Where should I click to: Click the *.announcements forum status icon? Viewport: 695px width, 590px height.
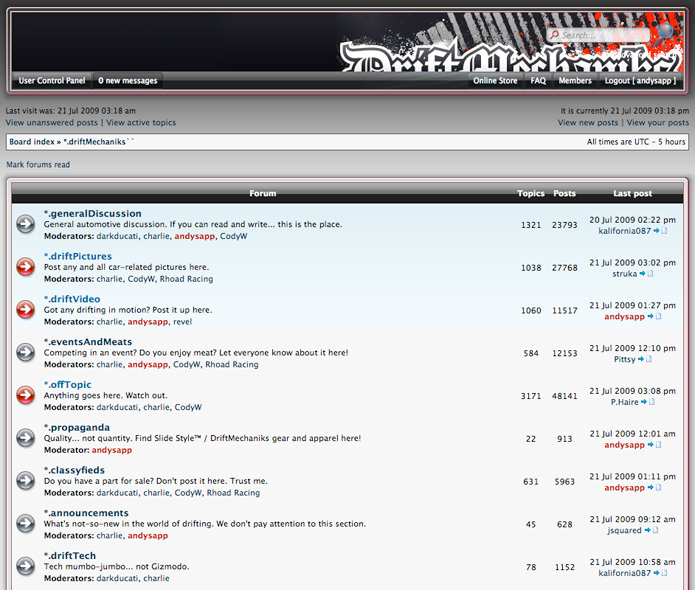pyautogui.click(x=26, y=524)
